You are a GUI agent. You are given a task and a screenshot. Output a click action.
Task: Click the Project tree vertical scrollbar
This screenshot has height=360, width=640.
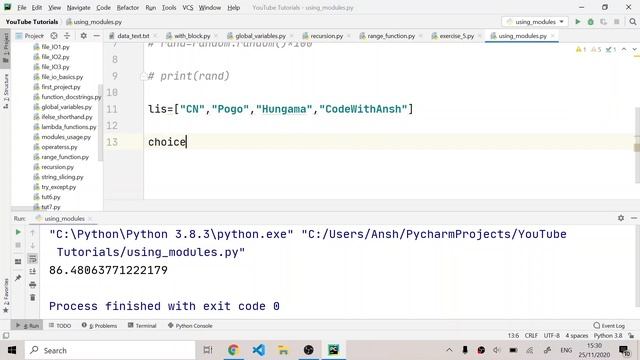click(x=100, y=122)
